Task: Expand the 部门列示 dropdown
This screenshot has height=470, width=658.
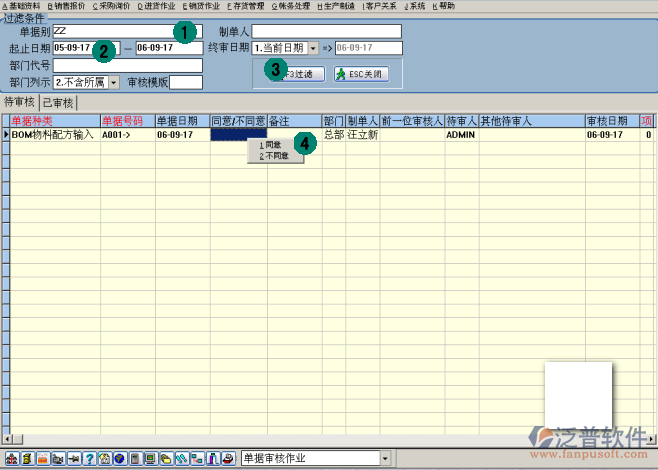Action: (x=113, y=82)
